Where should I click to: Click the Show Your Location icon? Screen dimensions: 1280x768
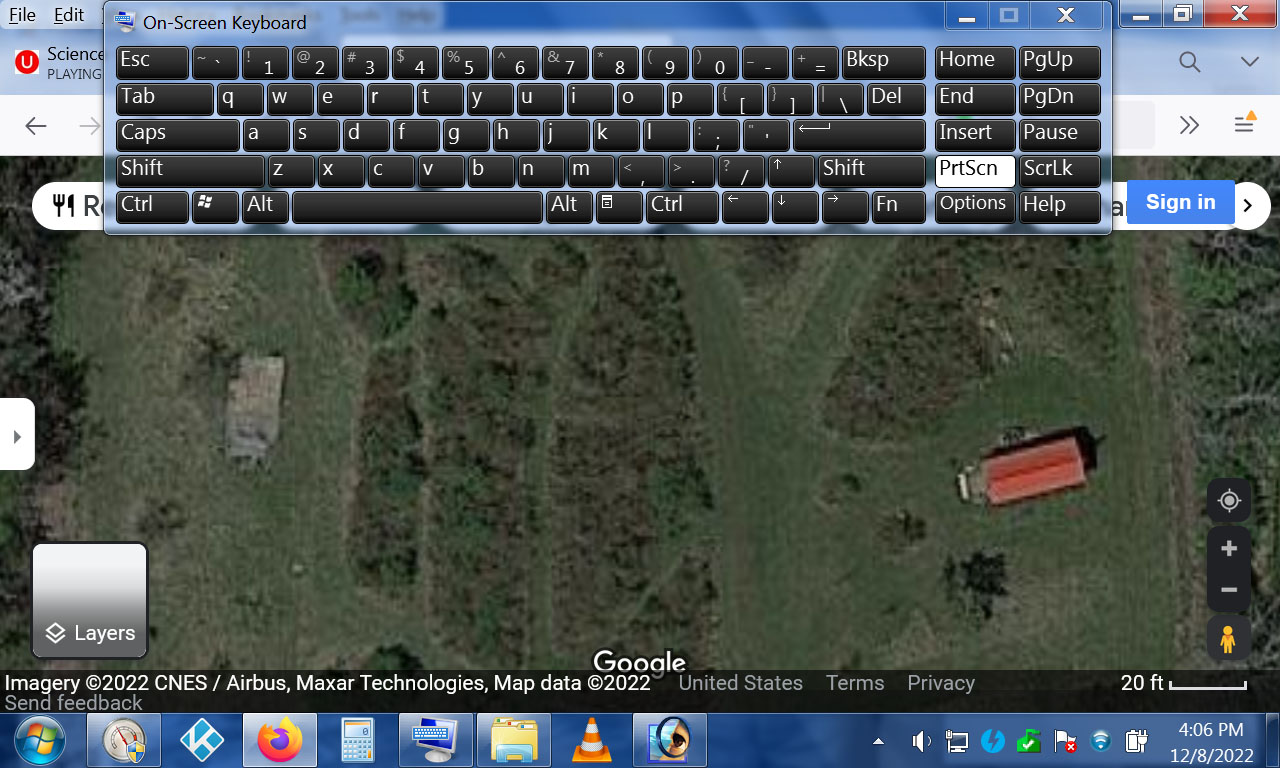click(1229, 501)
